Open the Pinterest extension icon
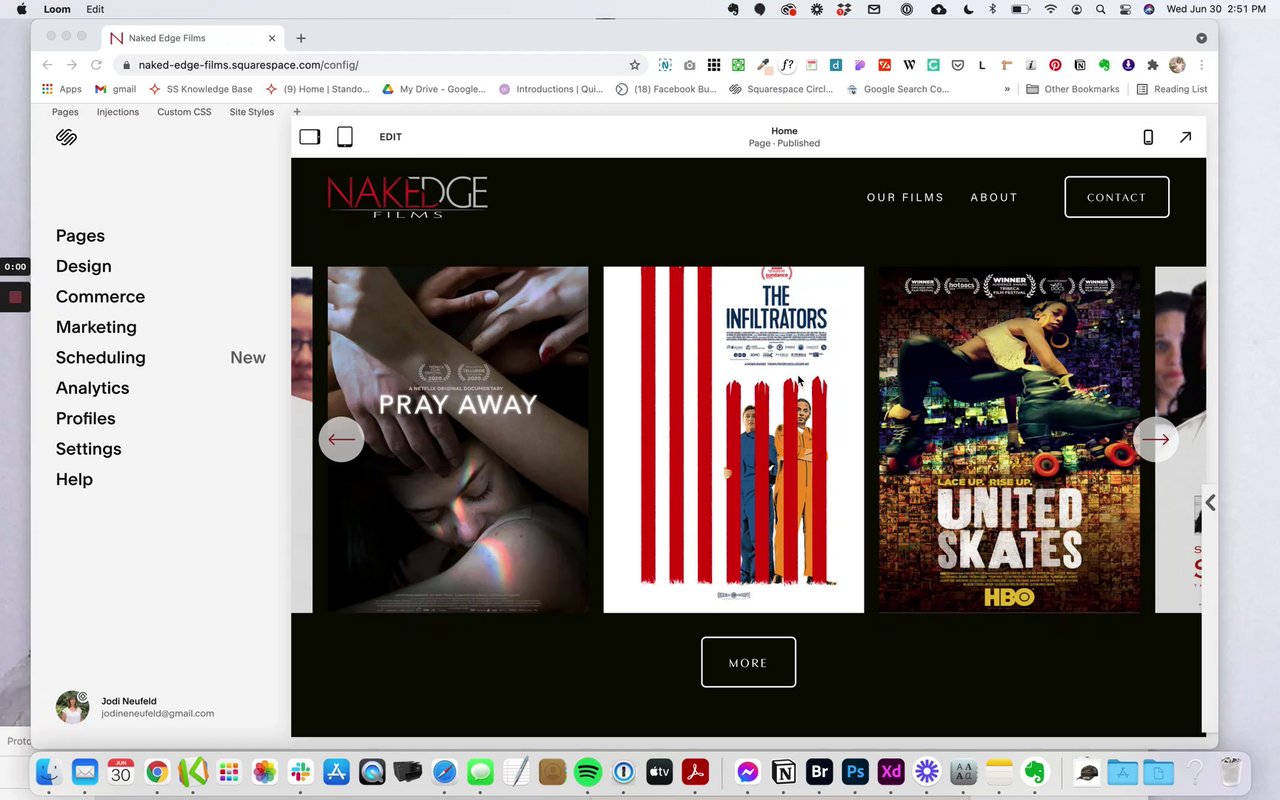1280x800 pixels. (x=1055, y=65)
